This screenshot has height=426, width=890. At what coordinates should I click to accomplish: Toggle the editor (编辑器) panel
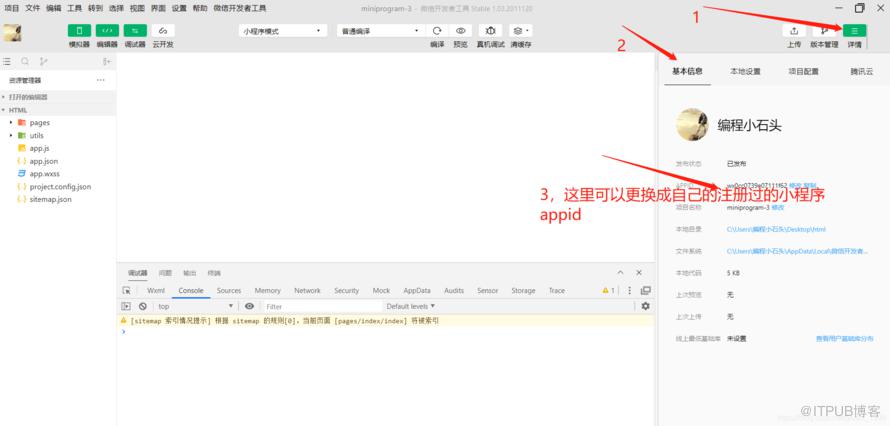pos(107,31)
